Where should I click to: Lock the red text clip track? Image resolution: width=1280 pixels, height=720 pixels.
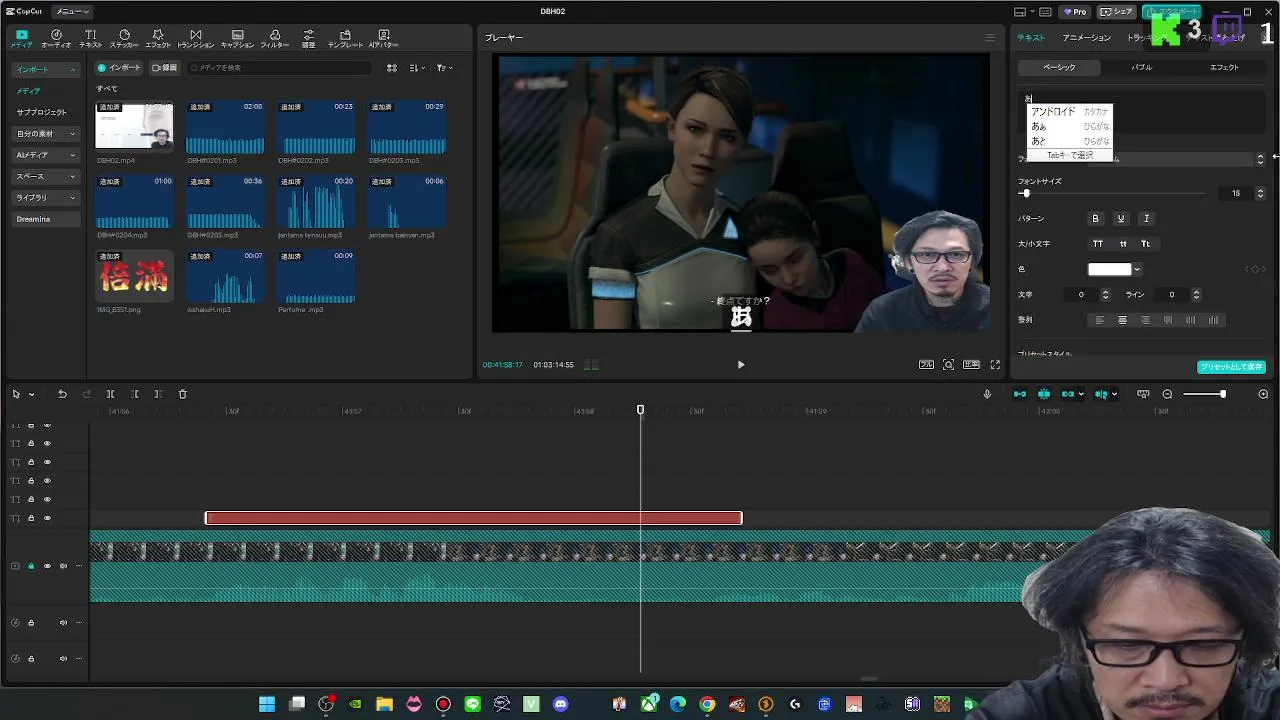point(31,518)
